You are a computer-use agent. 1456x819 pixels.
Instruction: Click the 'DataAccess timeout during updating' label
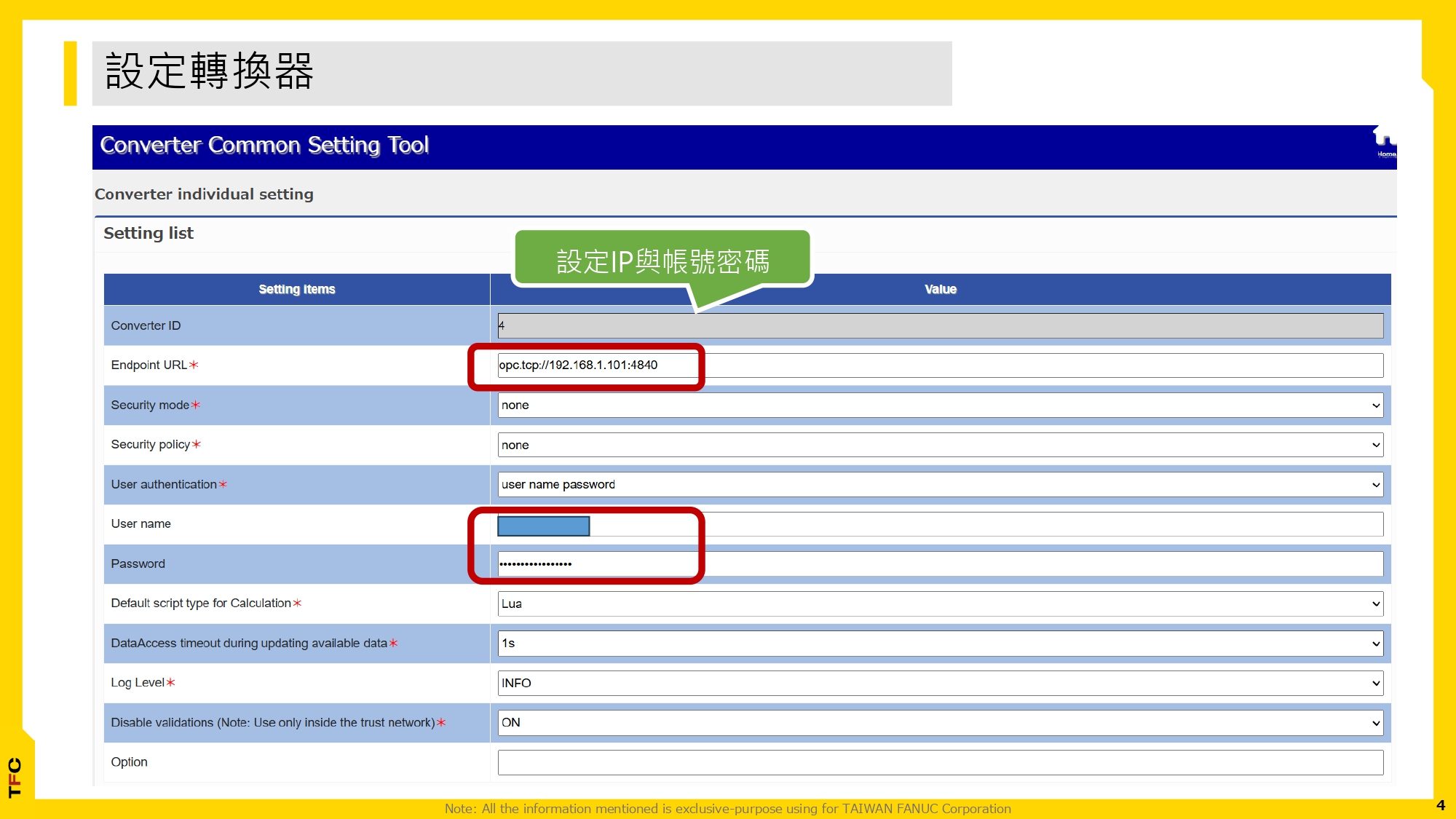tap(249, 644)
